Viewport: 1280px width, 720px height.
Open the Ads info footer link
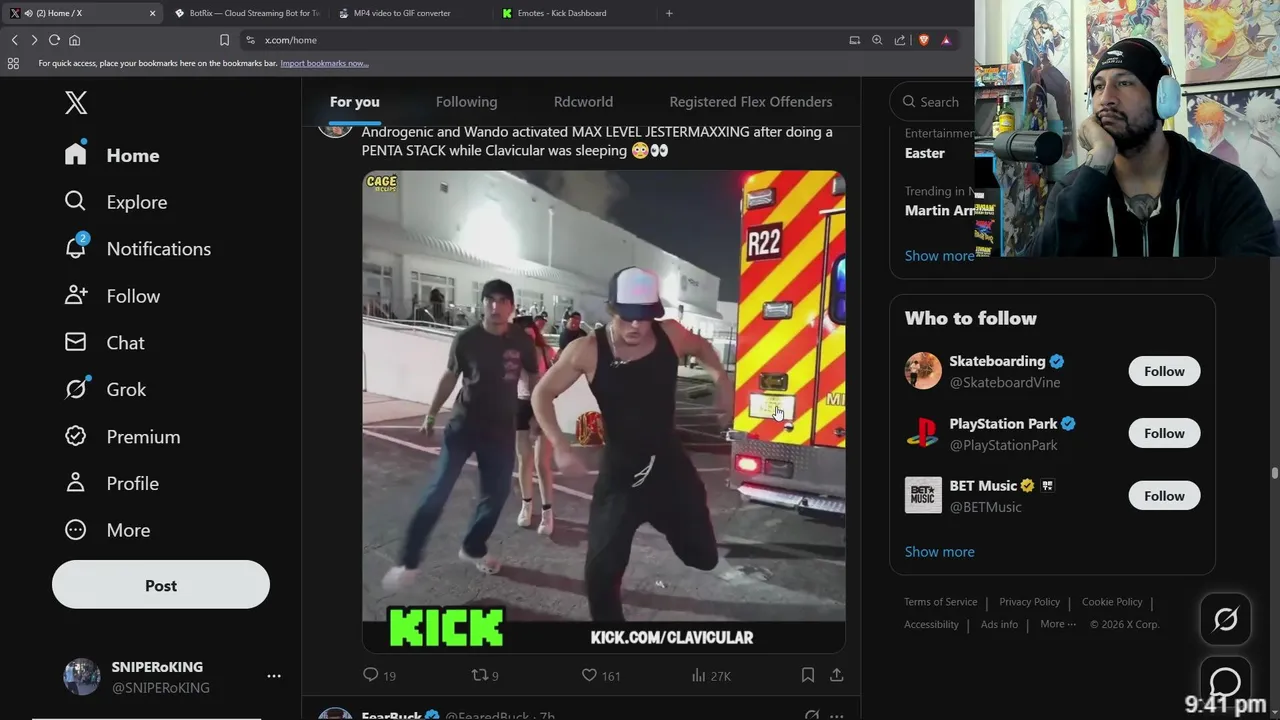pyautogui.click(x=999, y=624)
